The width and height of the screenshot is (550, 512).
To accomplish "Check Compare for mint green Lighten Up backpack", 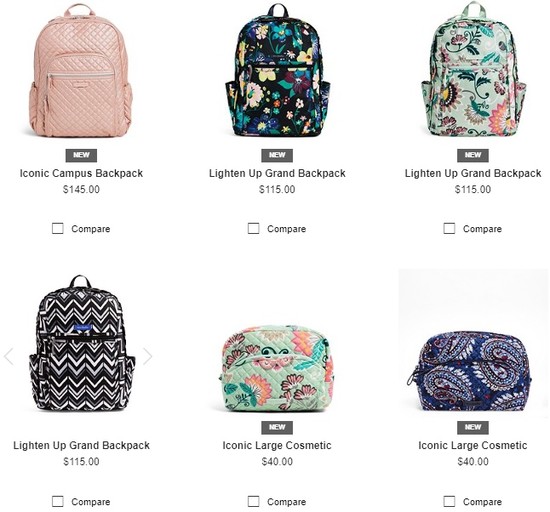I will pos(449,229).
